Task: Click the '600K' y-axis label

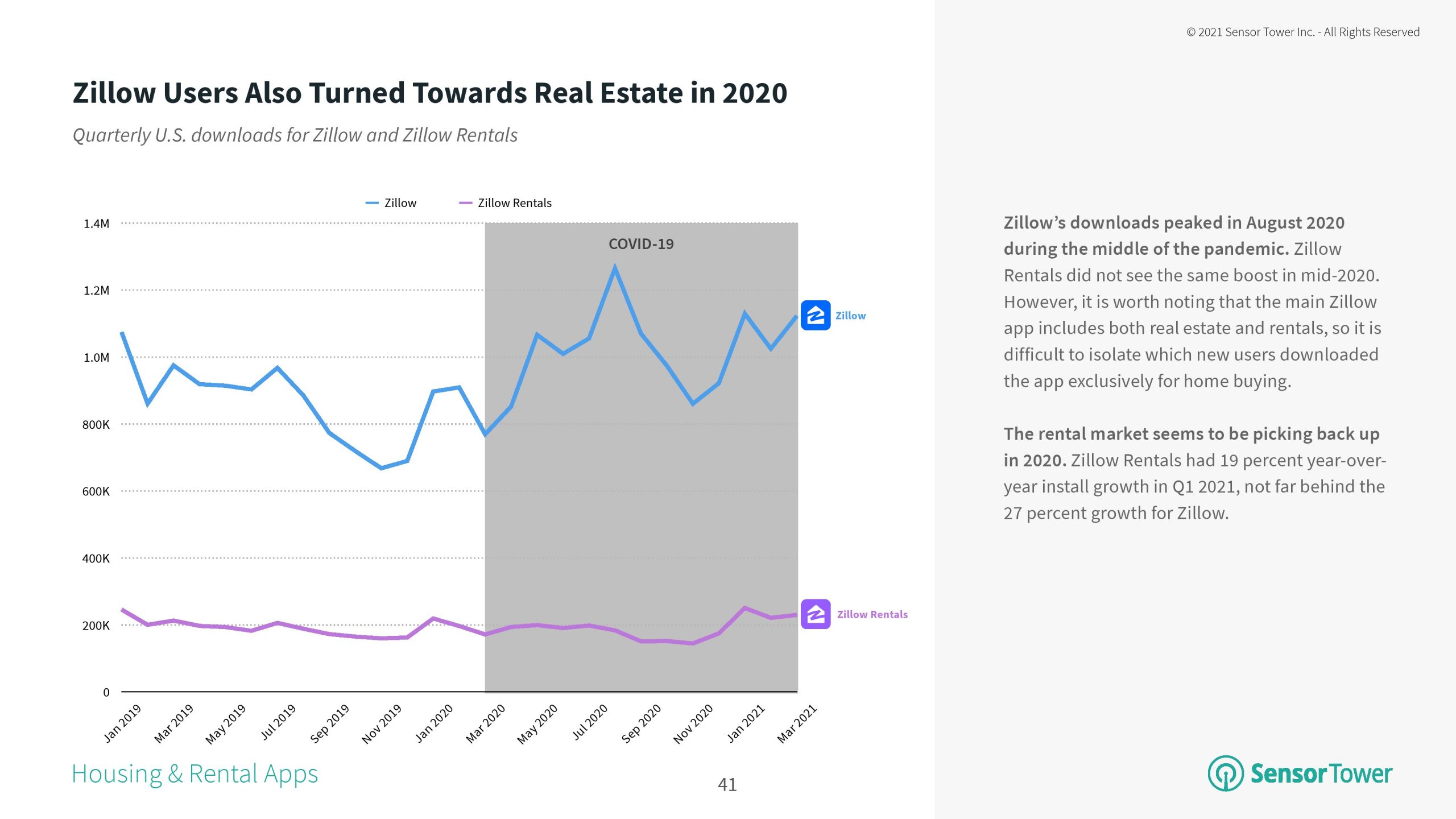Action: tap(96, 491)
